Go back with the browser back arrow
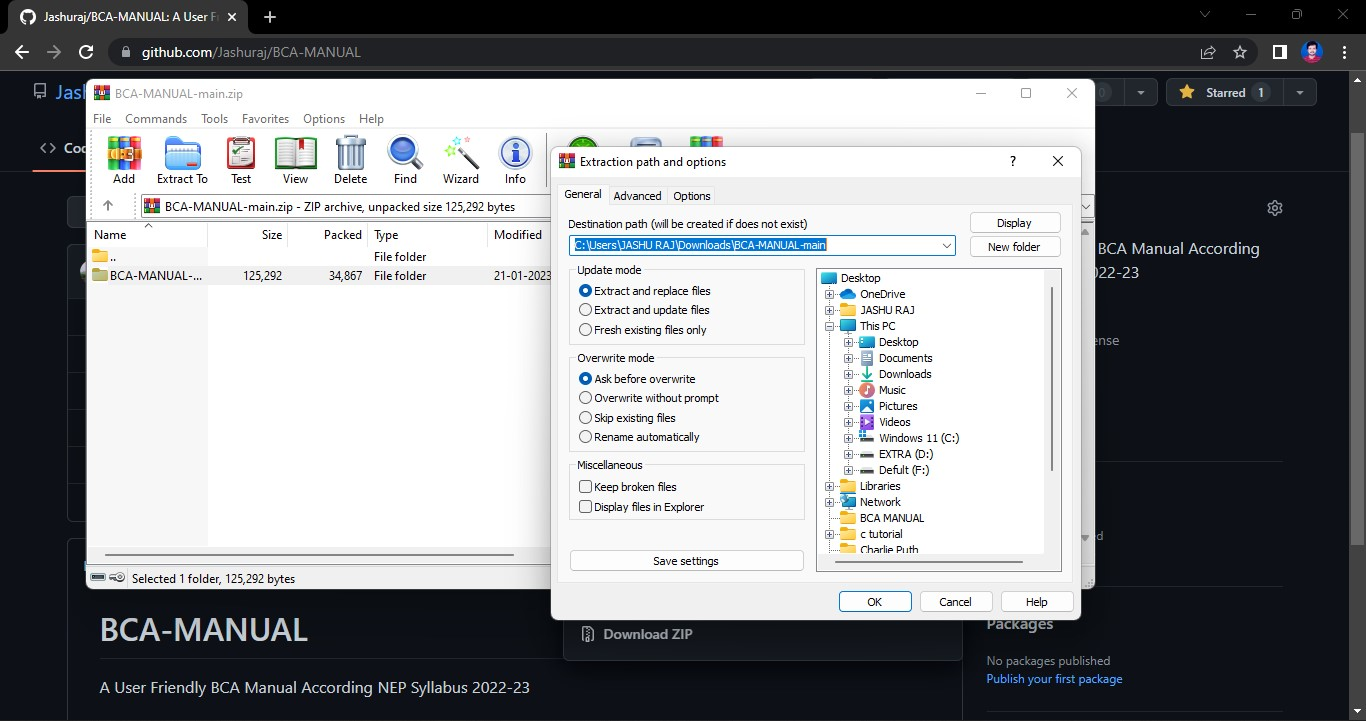 coord(22,52)
